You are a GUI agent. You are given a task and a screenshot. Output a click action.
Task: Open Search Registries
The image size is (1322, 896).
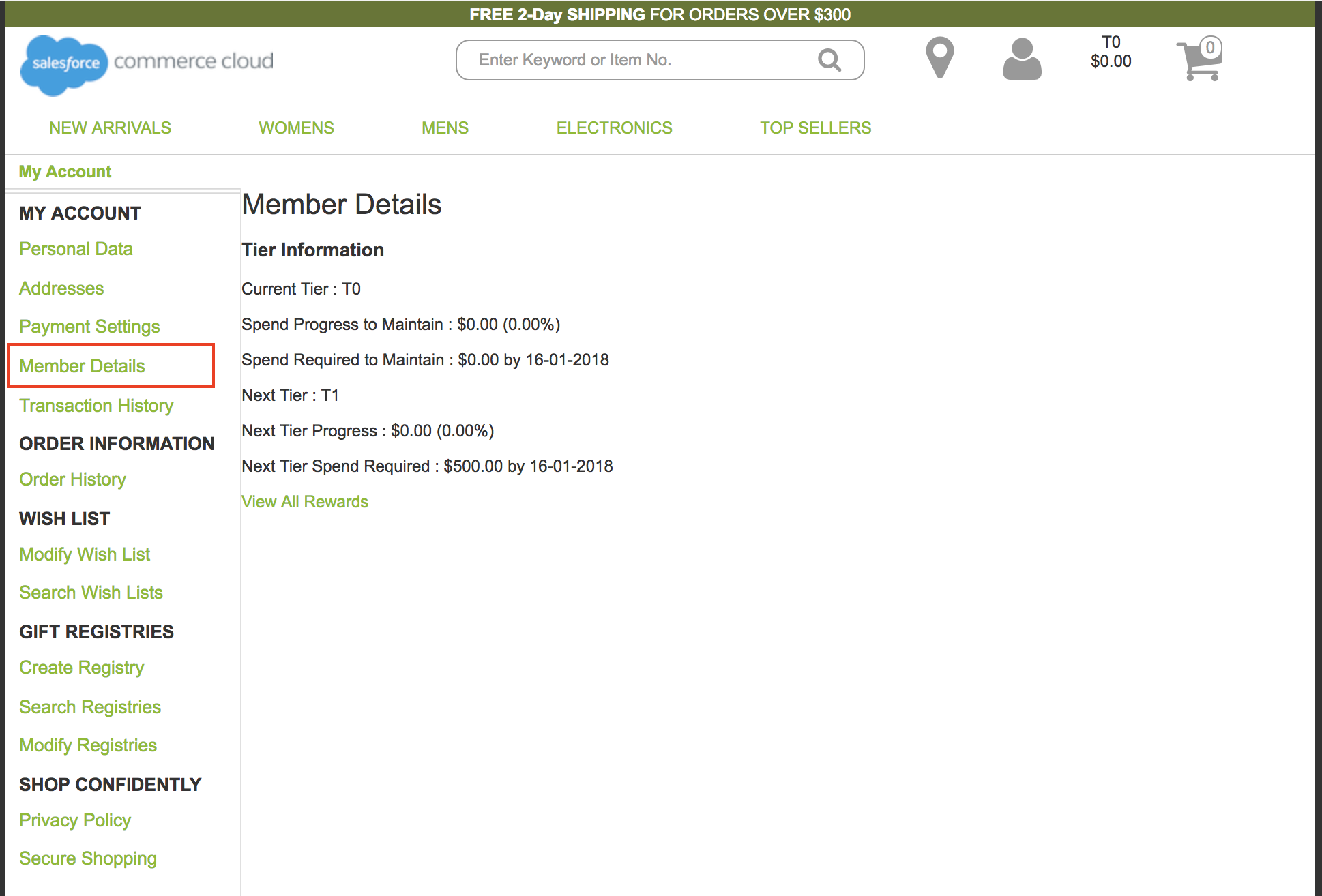point(90,707)
